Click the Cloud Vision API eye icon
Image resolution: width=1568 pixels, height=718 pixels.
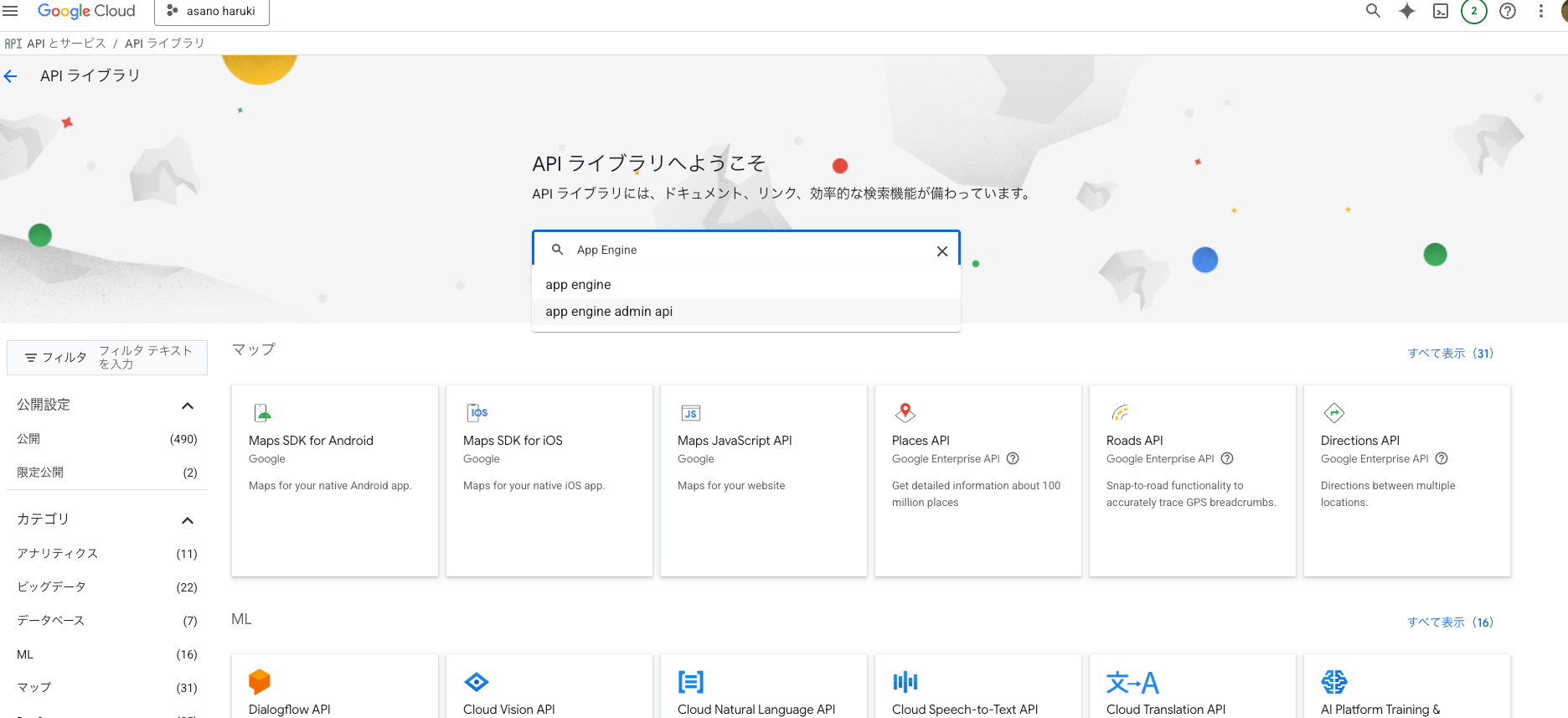click(477, 682)
